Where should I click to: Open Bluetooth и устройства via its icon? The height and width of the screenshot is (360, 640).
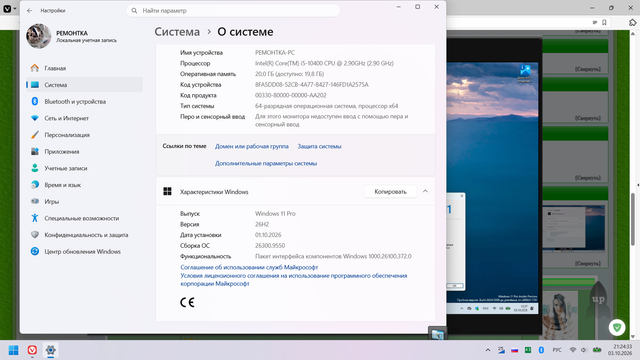point(35,101)
